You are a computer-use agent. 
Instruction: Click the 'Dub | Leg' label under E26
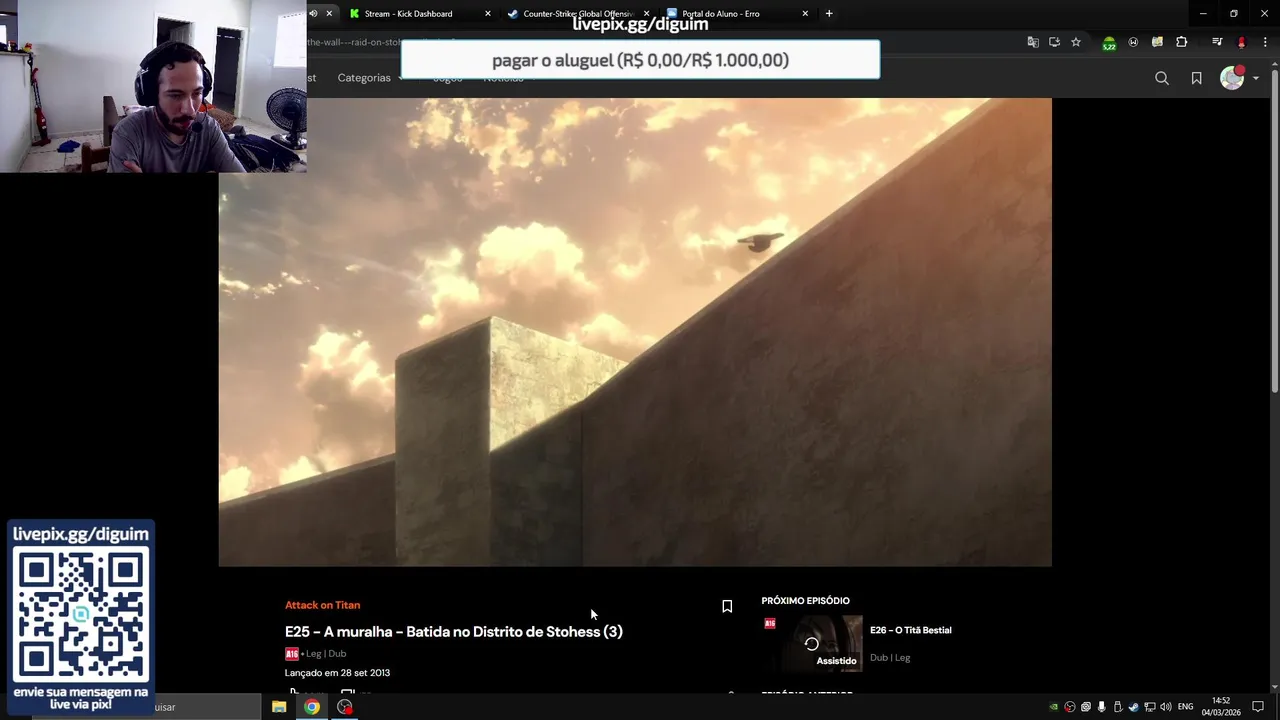(890, 658)
